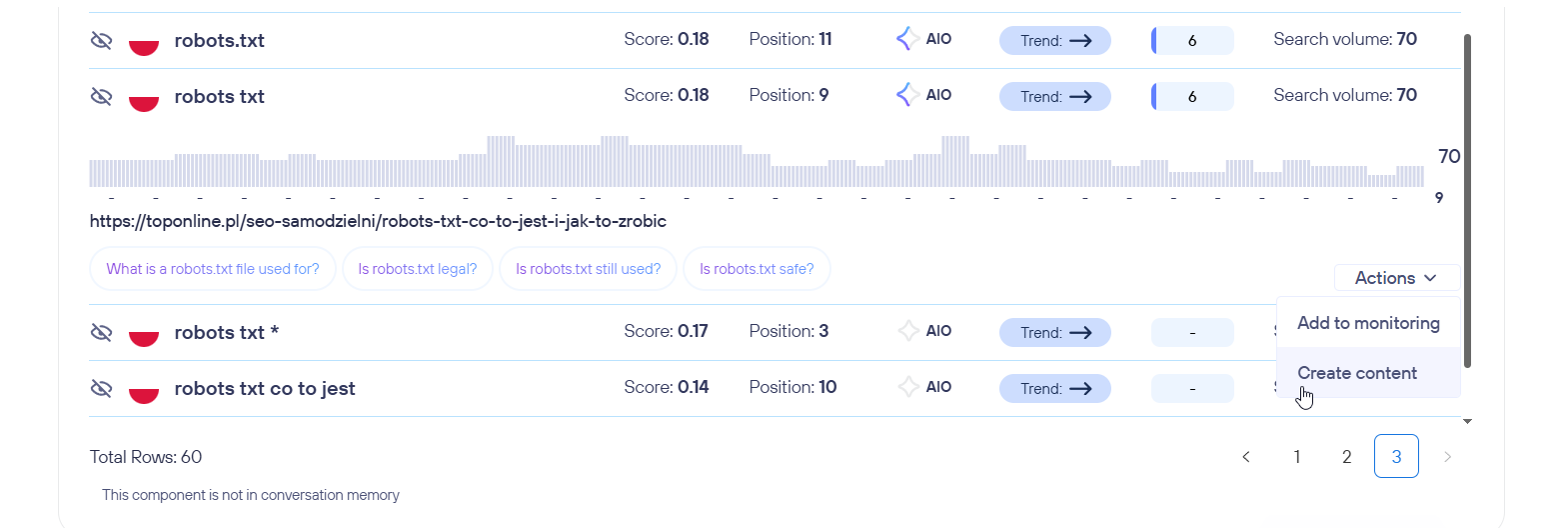Click AIO sparkle icon in robots txt * row
1568x528 pixels.
tap(907, 331)
